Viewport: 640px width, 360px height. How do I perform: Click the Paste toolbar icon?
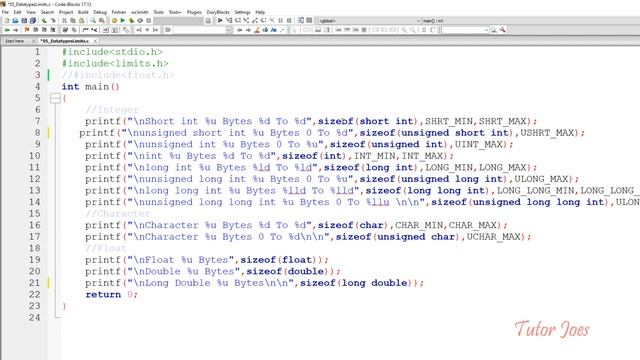[82, 20]
